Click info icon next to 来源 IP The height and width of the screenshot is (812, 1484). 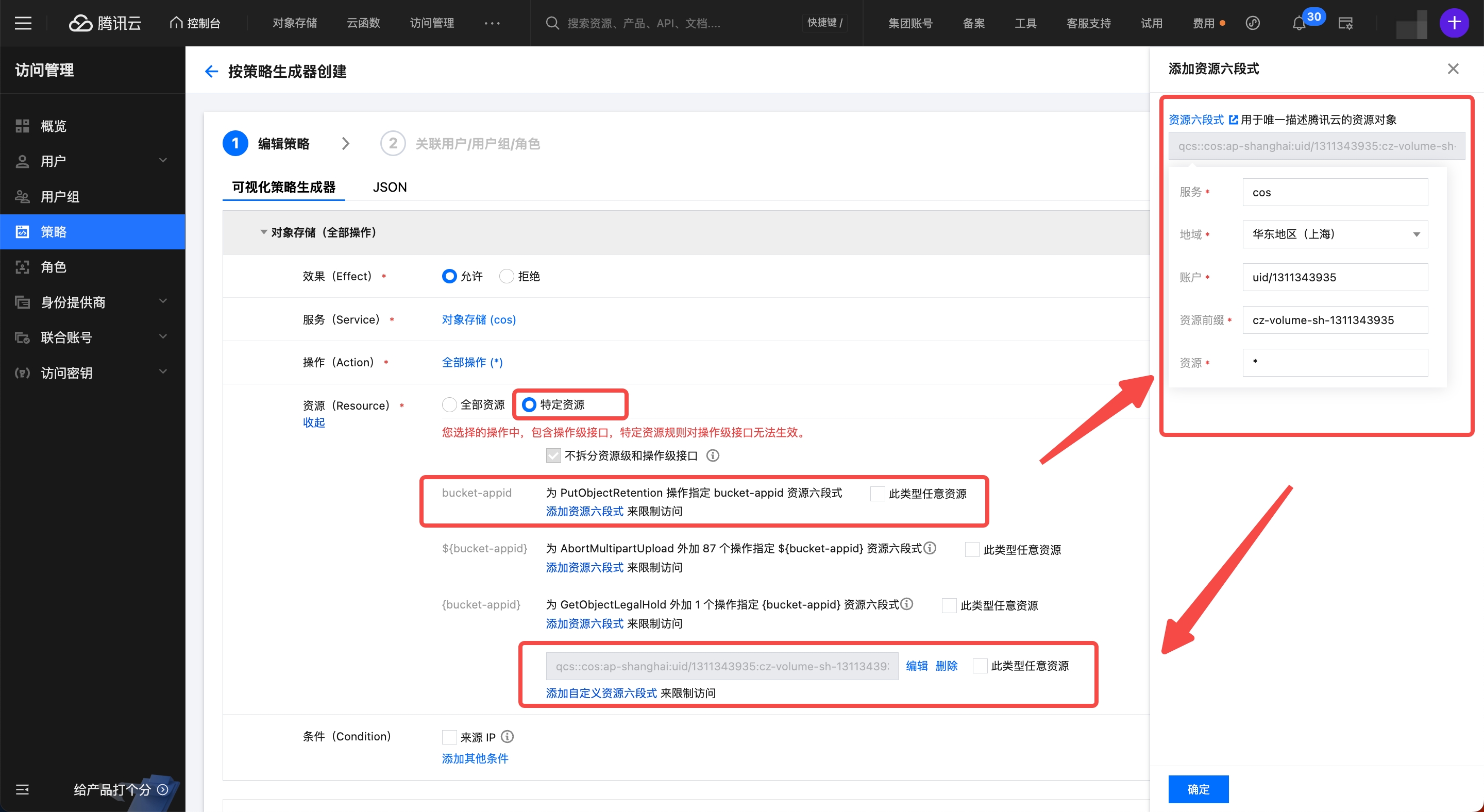coord(507,737)
